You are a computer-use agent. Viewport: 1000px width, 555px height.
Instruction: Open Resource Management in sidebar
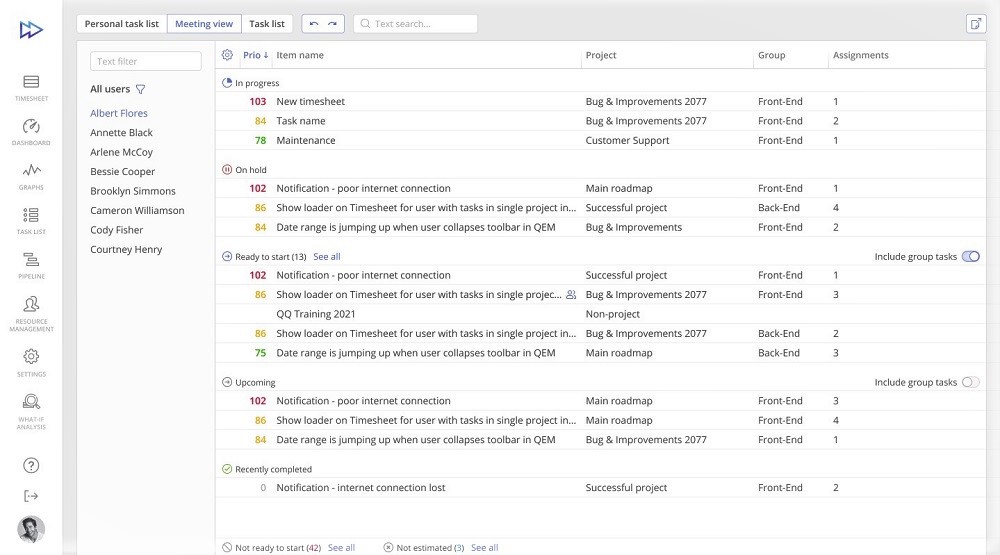click(31, 304)
